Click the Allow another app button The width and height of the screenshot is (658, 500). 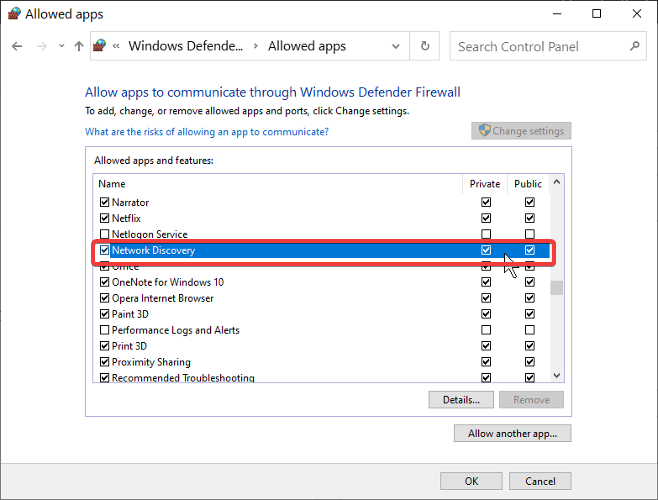[x=512, y=434]
